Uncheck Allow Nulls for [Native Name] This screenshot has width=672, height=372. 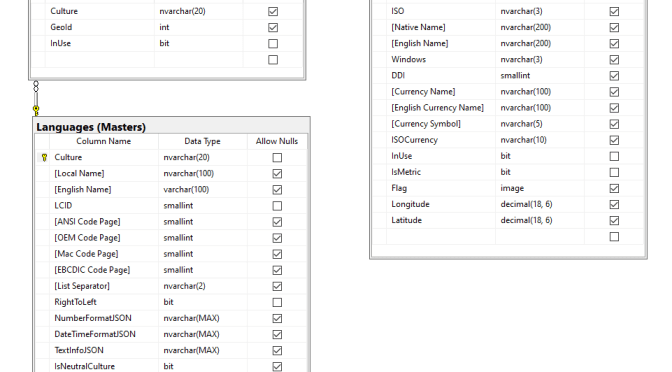(614, 27)
